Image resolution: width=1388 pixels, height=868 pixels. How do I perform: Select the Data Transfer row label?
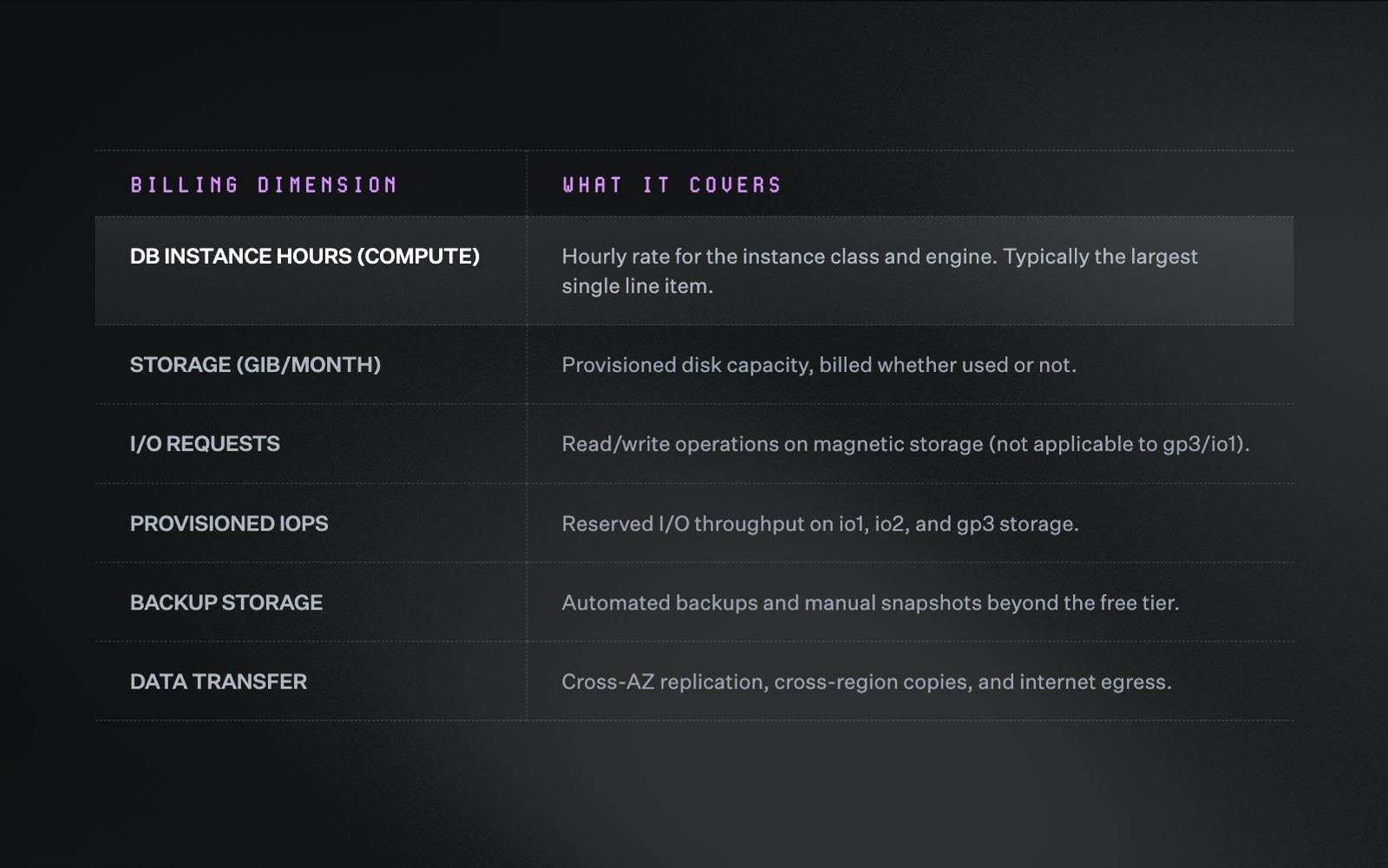coord(219,682)
